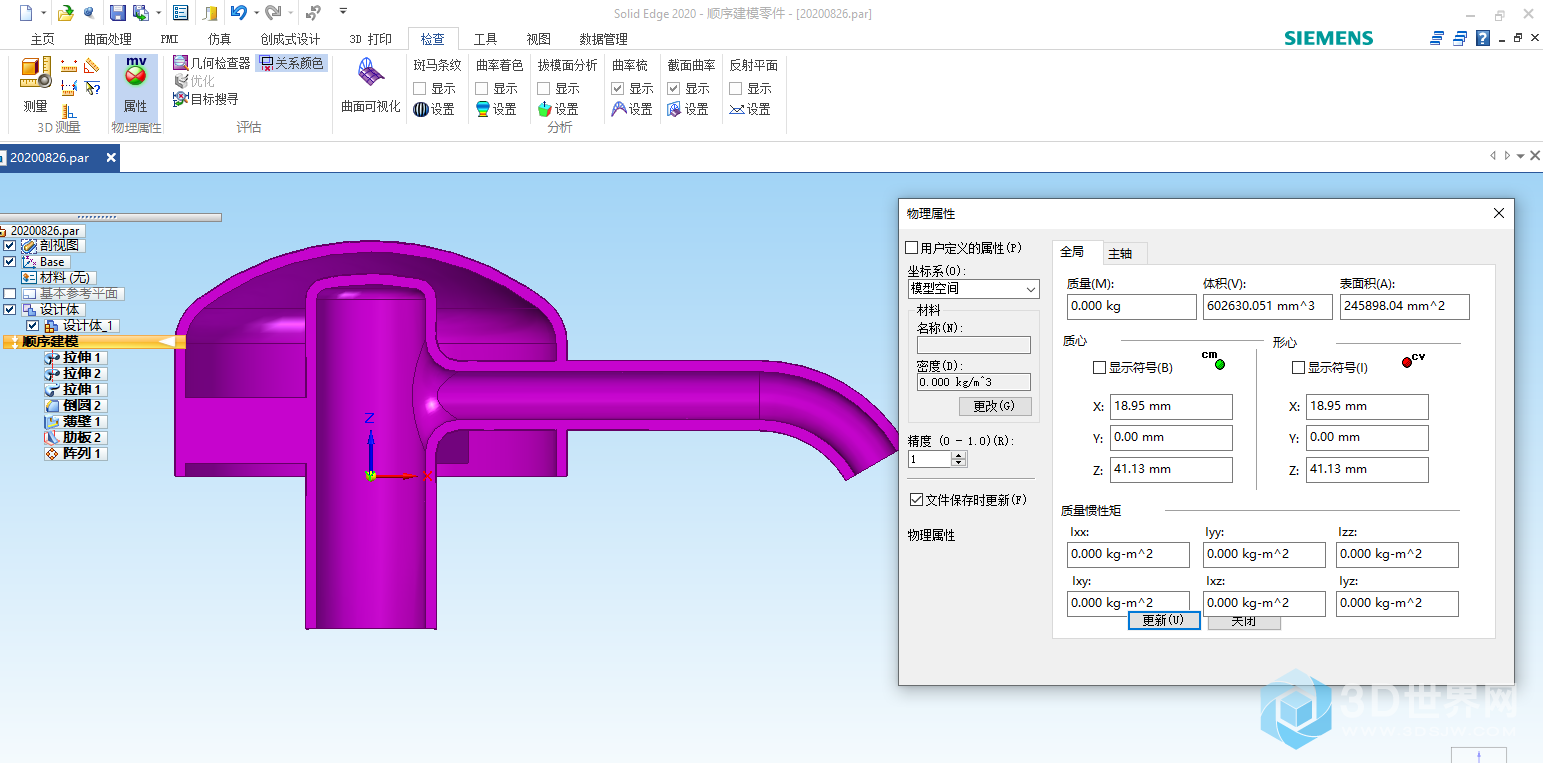Switch to the 视图 ribbon tab
Screen dimensions: 1543x763
pyautogui.click(x=538, y=39)
